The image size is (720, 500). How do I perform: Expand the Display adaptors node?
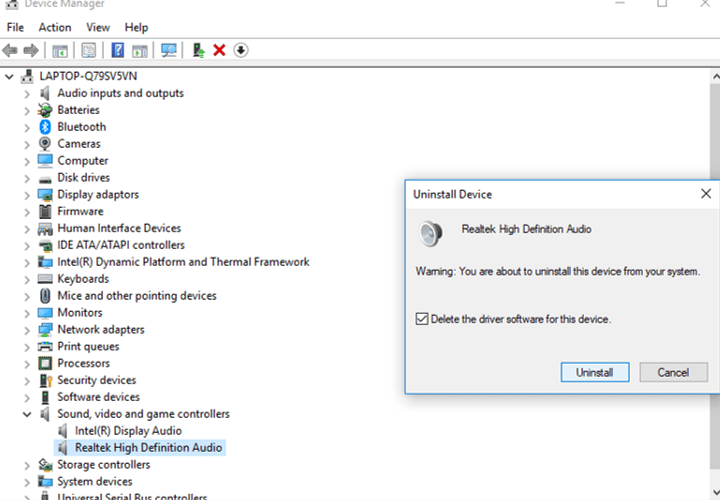click(x=27, y=195)
